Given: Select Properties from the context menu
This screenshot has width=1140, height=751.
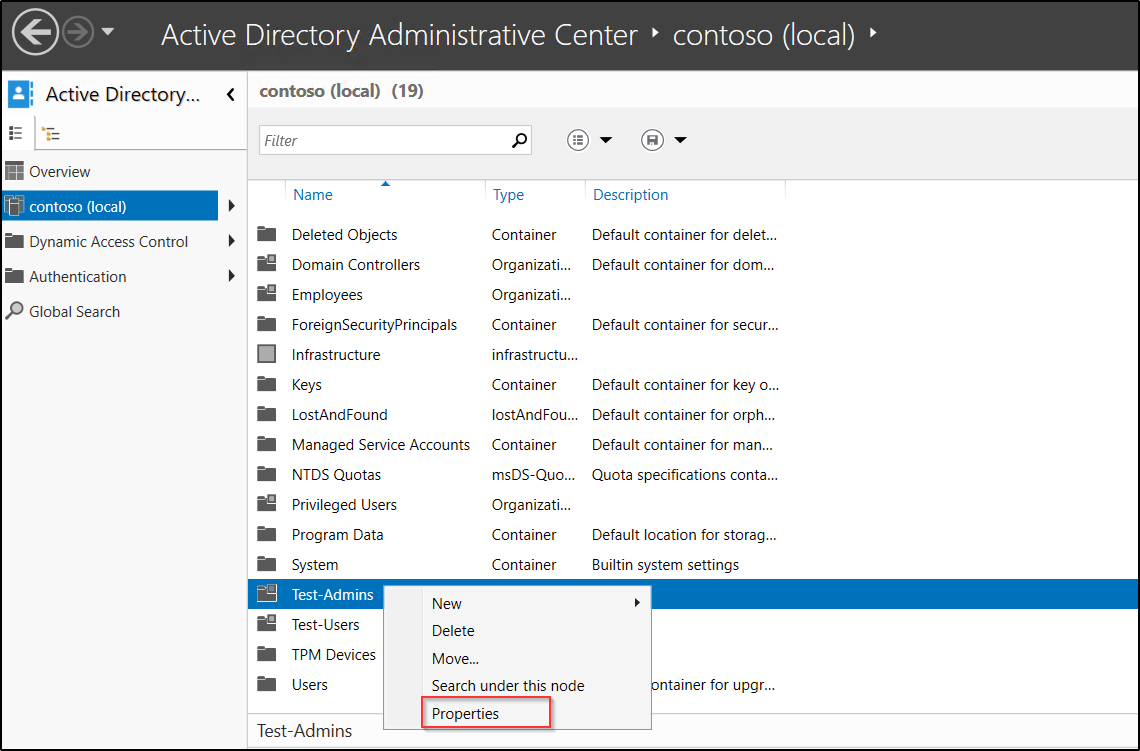Looking at the screenshot, I should point(465,713).
